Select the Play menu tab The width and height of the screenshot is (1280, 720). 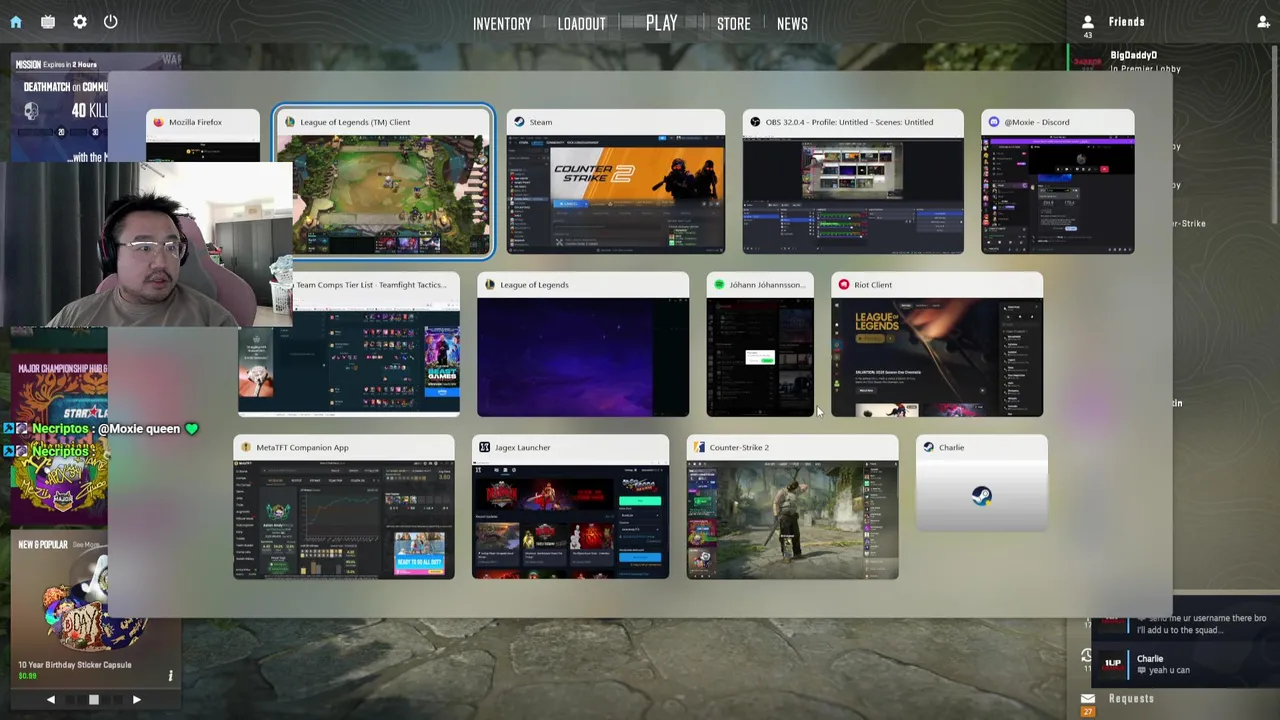661,23
